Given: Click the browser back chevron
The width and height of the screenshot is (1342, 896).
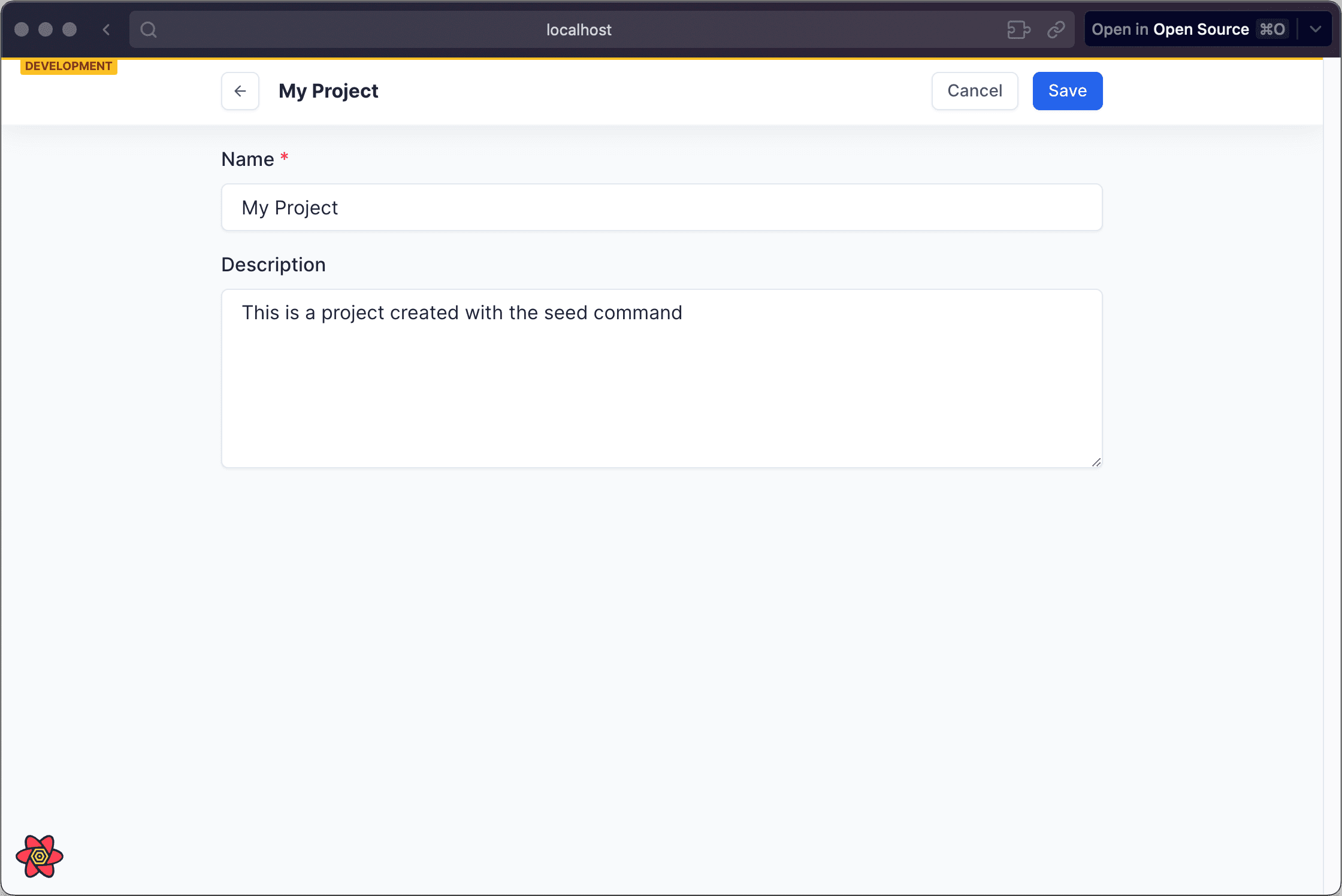Looking at the screenshot, I should click(106, 29).
